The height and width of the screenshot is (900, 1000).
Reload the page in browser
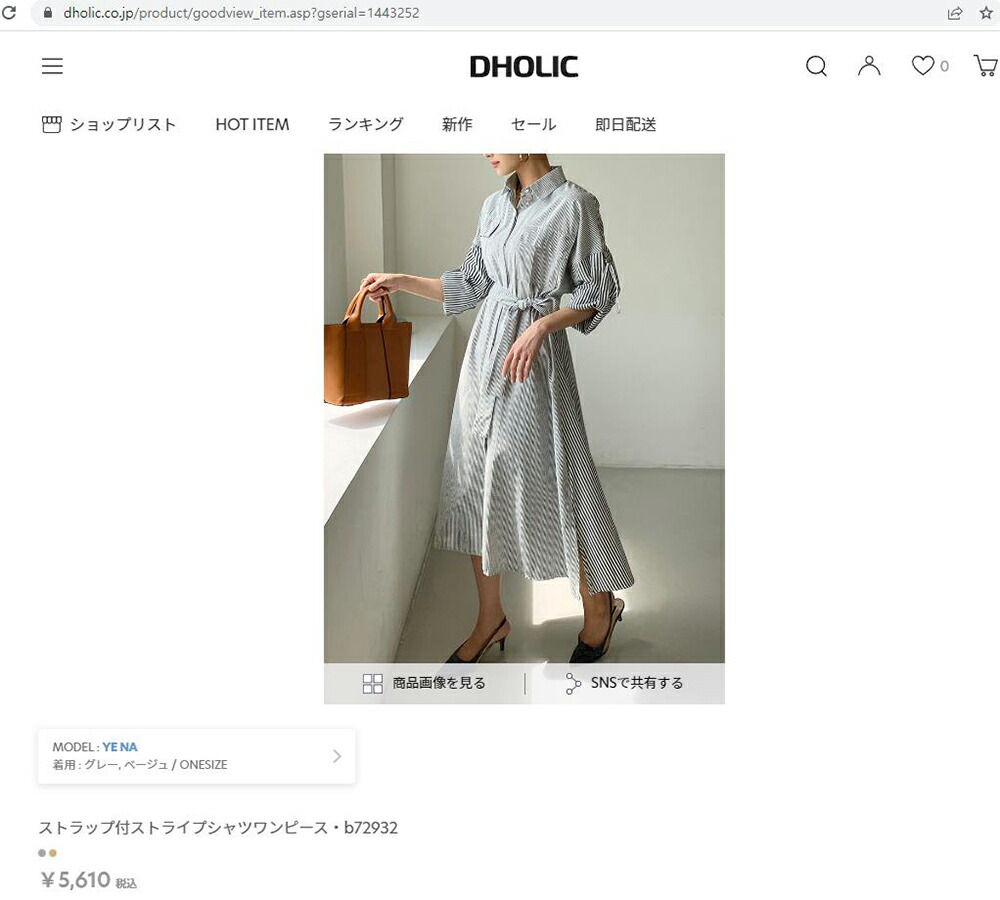pos(9,12)
